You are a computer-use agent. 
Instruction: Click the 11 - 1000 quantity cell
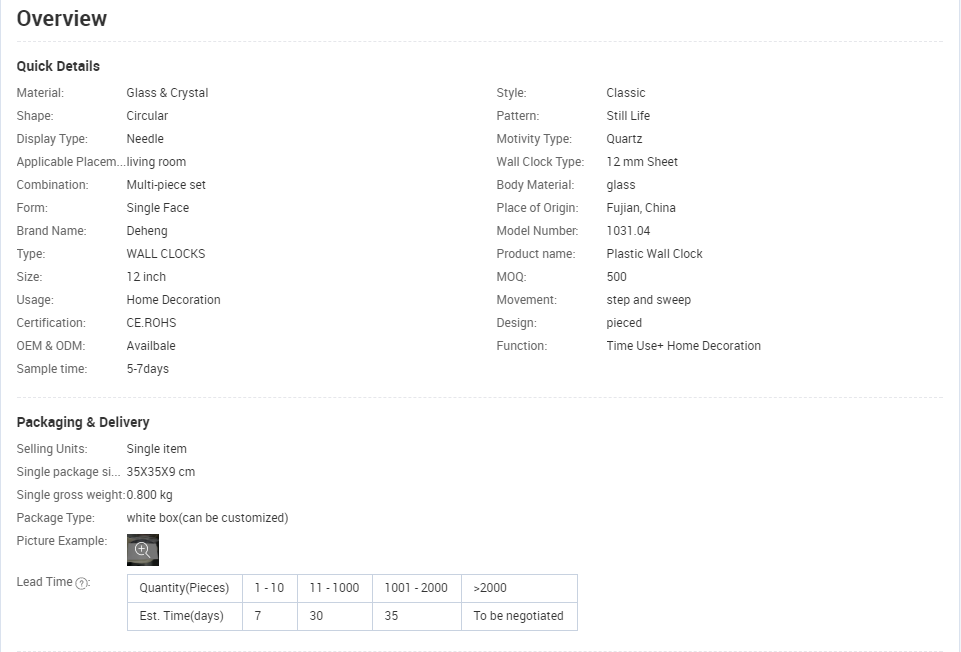(x=335, y=588)
